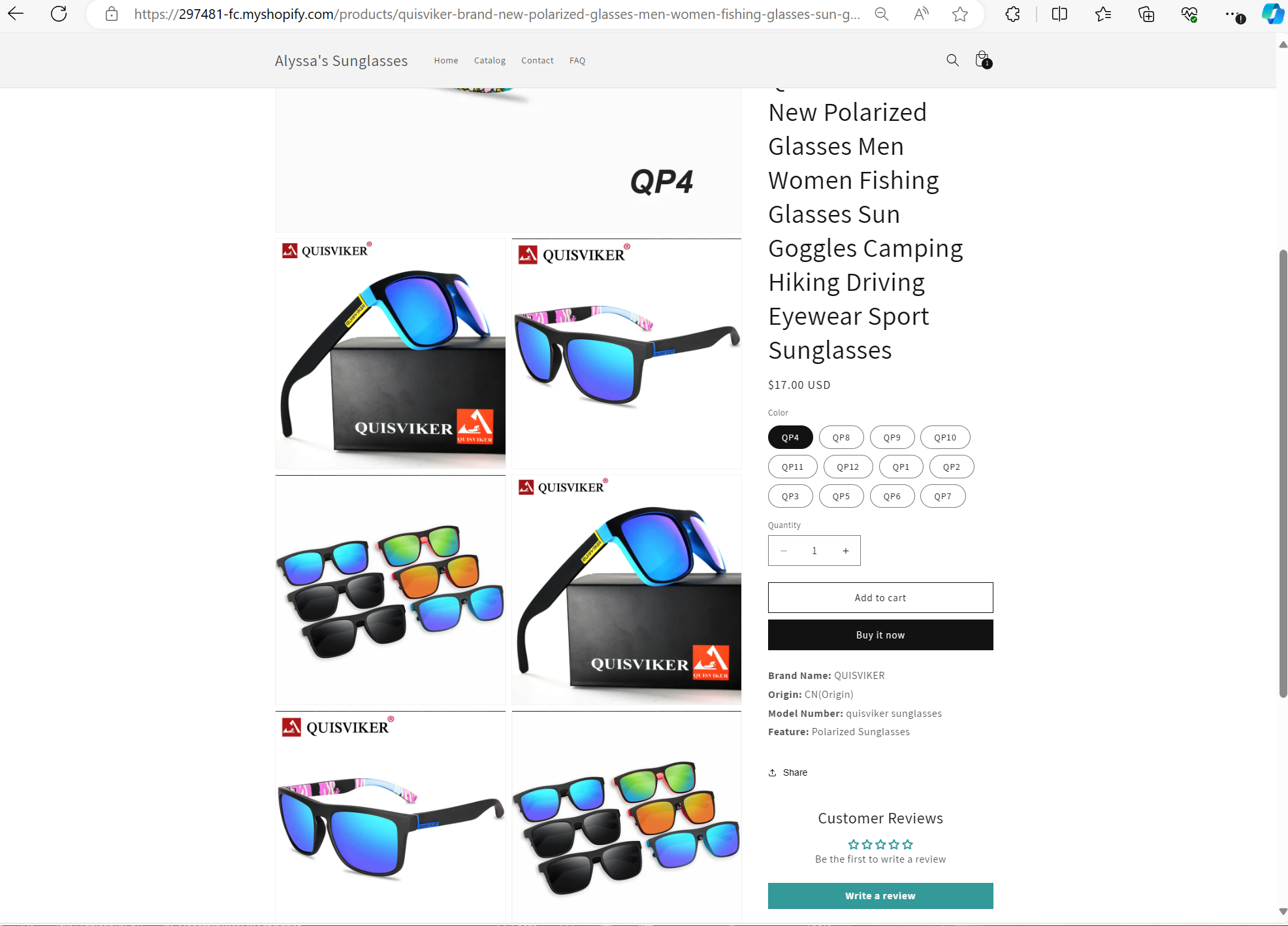The image size is (1288, 926).
Task: Toggle split screen view icon
Action: 1059,14
